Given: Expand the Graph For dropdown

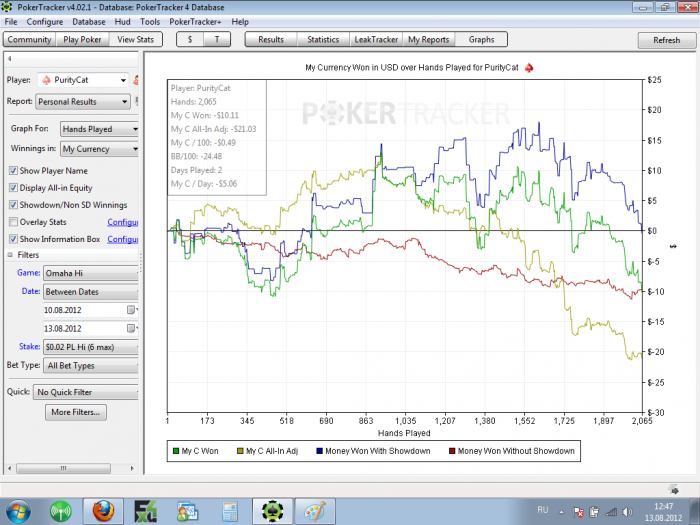Looking at the screenshot, I should (99, 129).
